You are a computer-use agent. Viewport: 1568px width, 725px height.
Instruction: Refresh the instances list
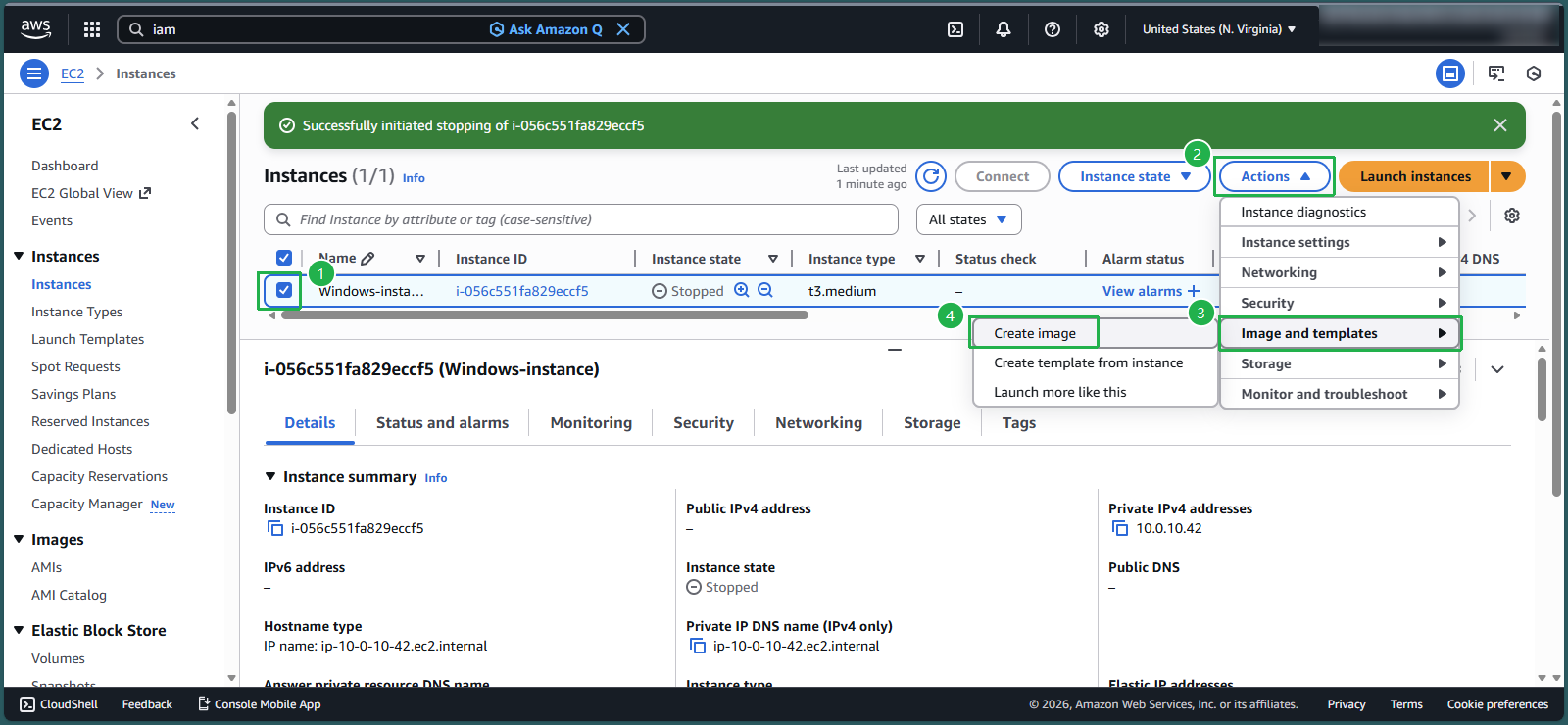(x=931, y=176)
